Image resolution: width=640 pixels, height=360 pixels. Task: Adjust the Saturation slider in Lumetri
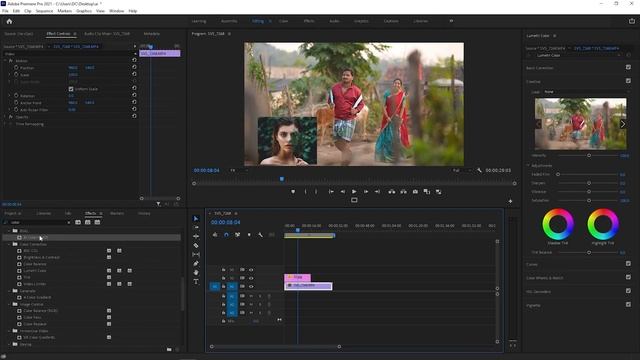click(x=589, y=200)
